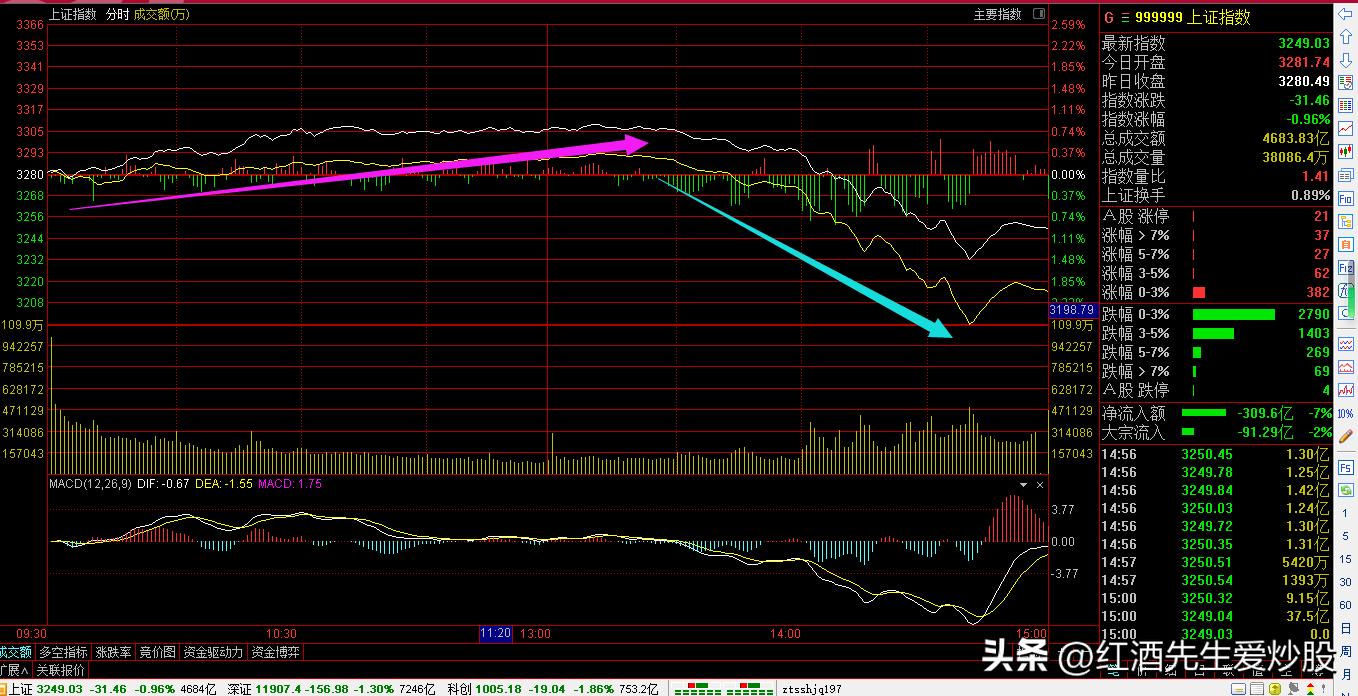Viewport: 1358px width, 696px height.
Task: Select 60-minute period in right sidebar
Action: [x=1344, y=605]
